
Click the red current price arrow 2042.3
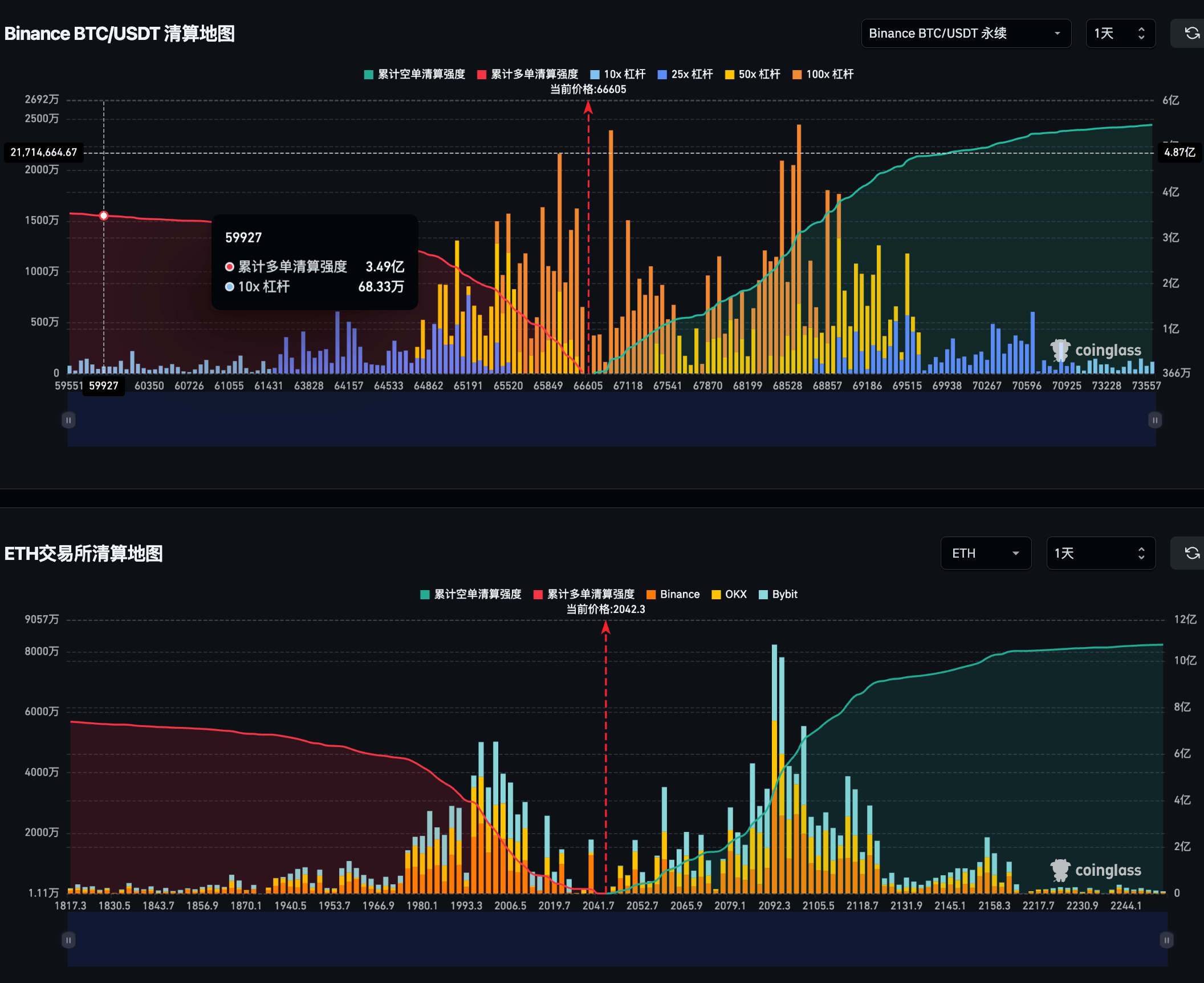(x=606, y=627)
